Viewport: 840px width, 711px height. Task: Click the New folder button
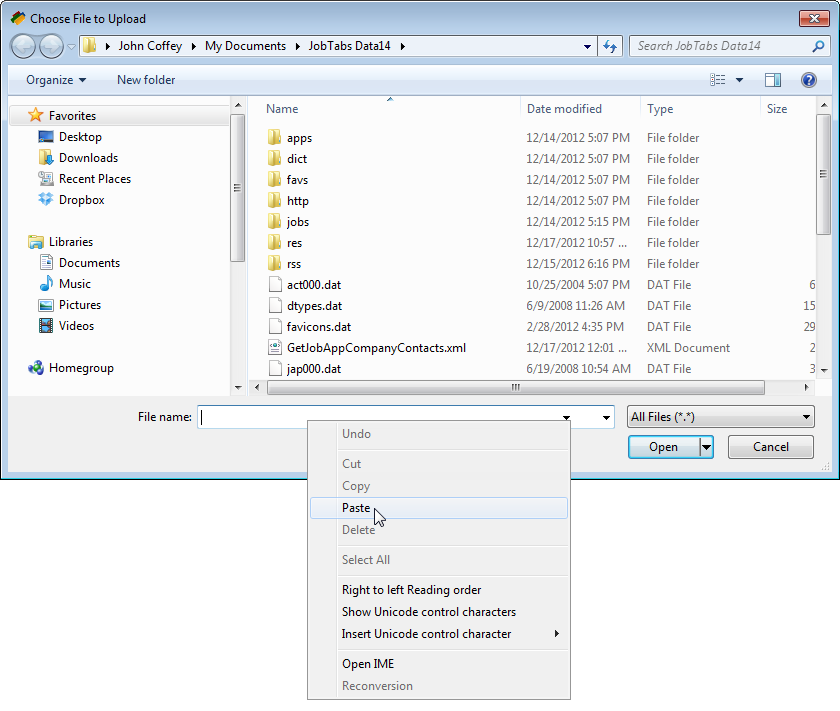(x=146, y=80)
